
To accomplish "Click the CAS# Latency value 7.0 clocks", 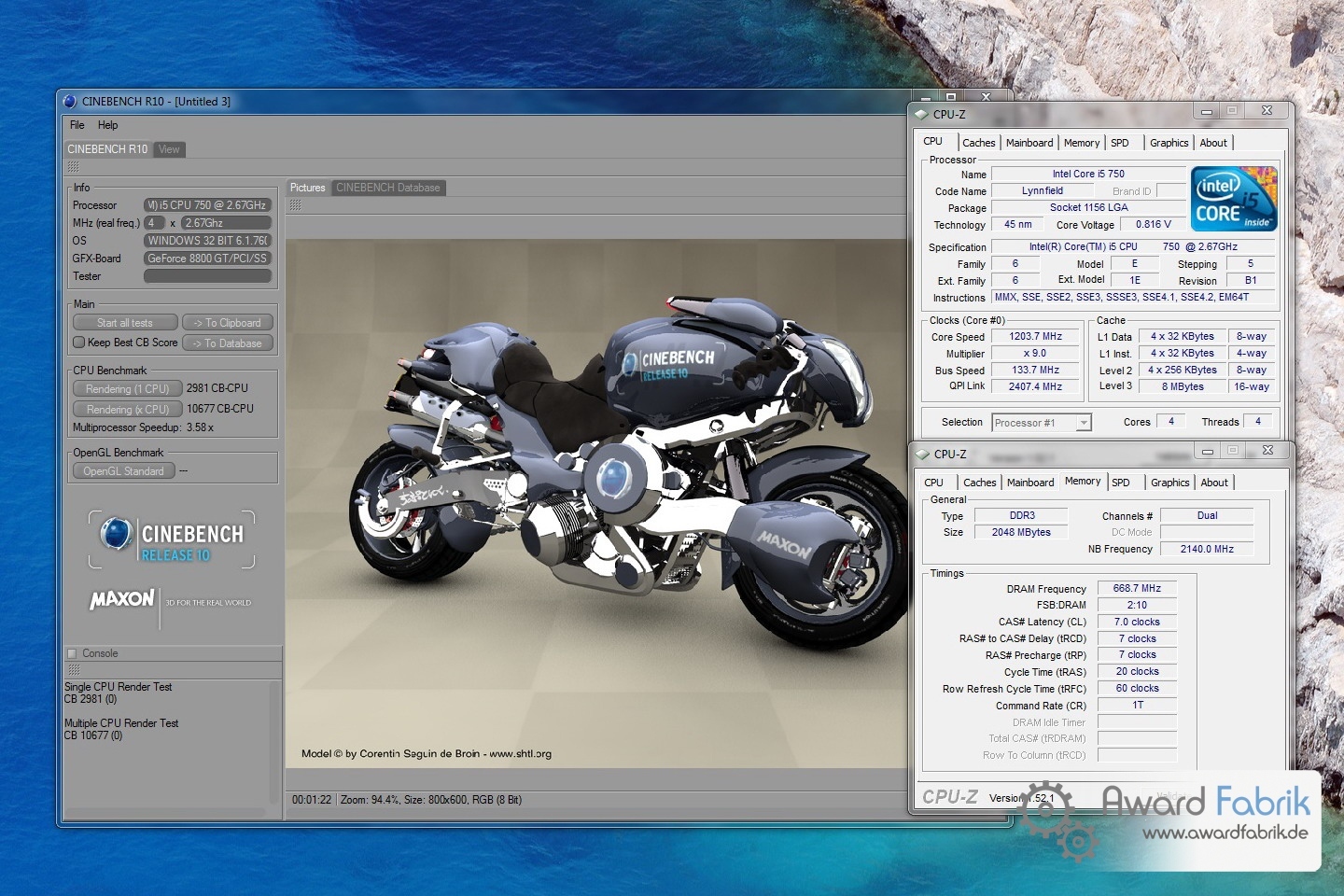I will (1137, 623).
